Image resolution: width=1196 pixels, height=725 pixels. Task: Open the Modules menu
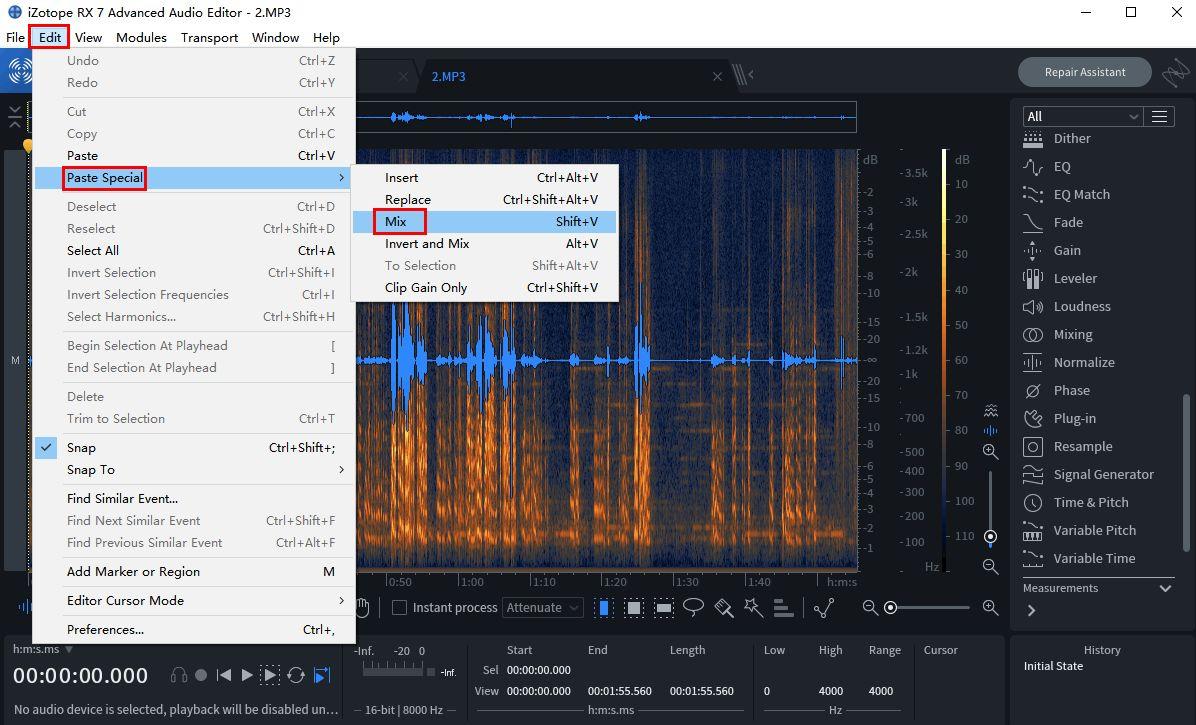(141, 37)
